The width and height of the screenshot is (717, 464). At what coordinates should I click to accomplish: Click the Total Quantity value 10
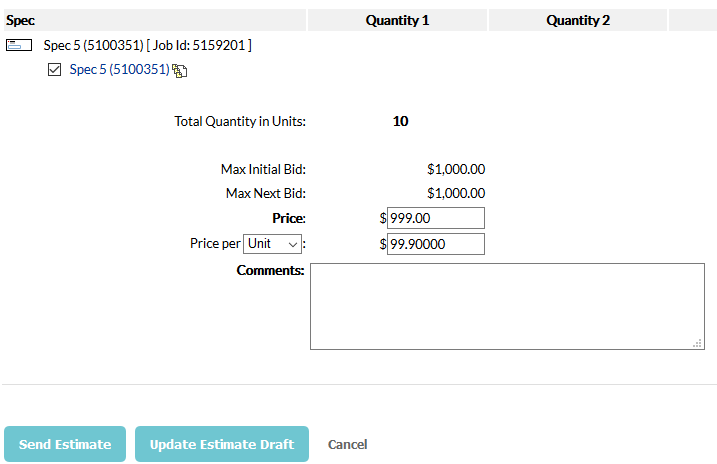point(401,121)
